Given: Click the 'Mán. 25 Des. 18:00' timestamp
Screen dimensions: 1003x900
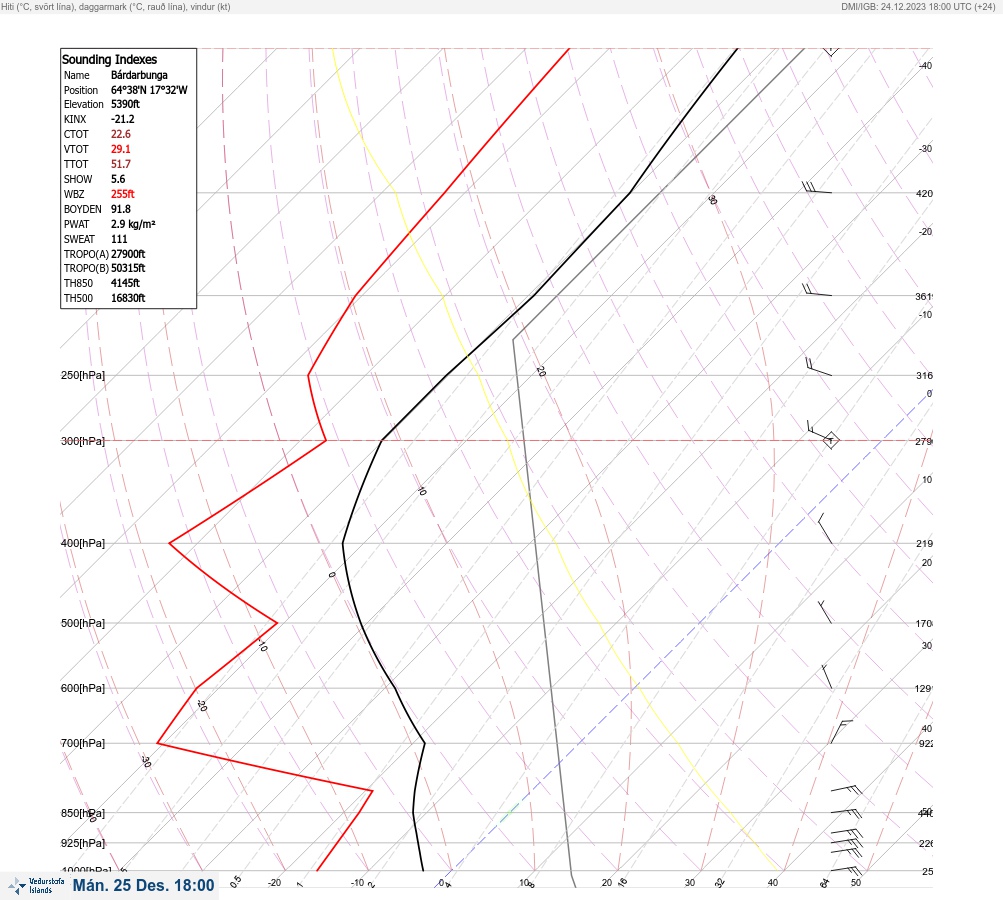Looking at the screenshot, I should tap(143, 885).
